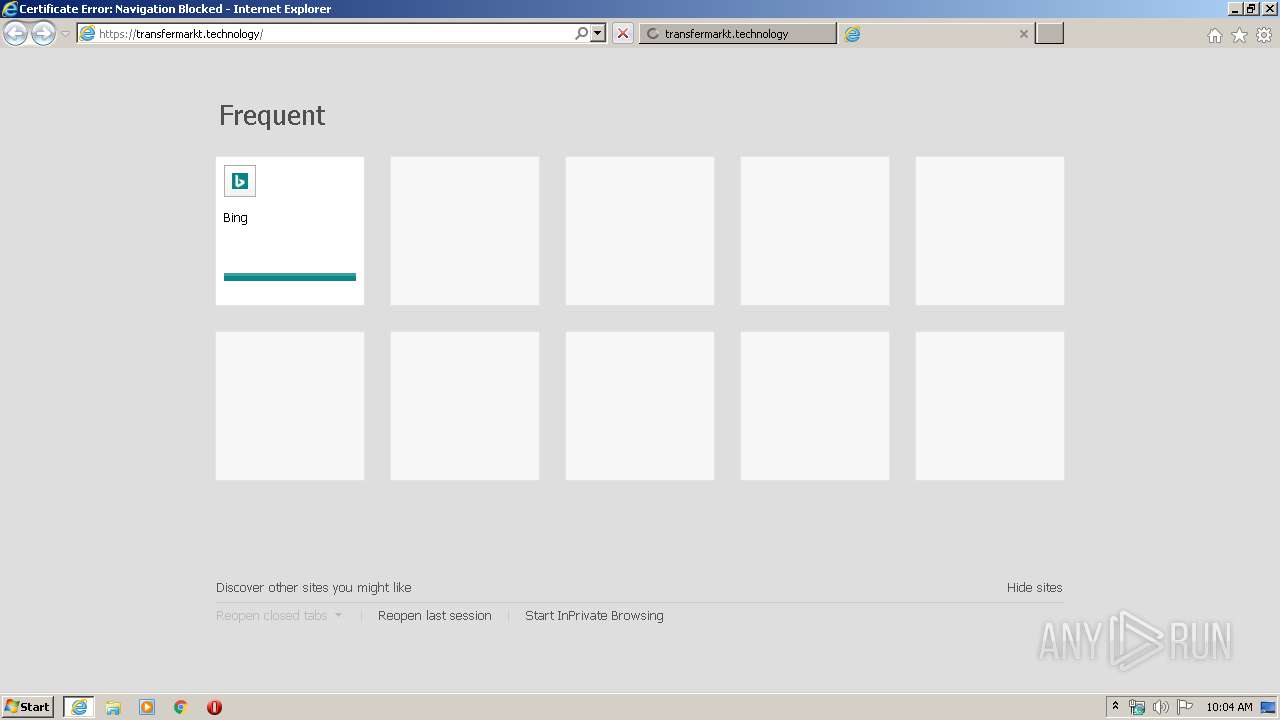Viewport: 1280px width, 720px height.
Task: Click the Bing tile's teal usage bar
Action: [x=290, y=277]
